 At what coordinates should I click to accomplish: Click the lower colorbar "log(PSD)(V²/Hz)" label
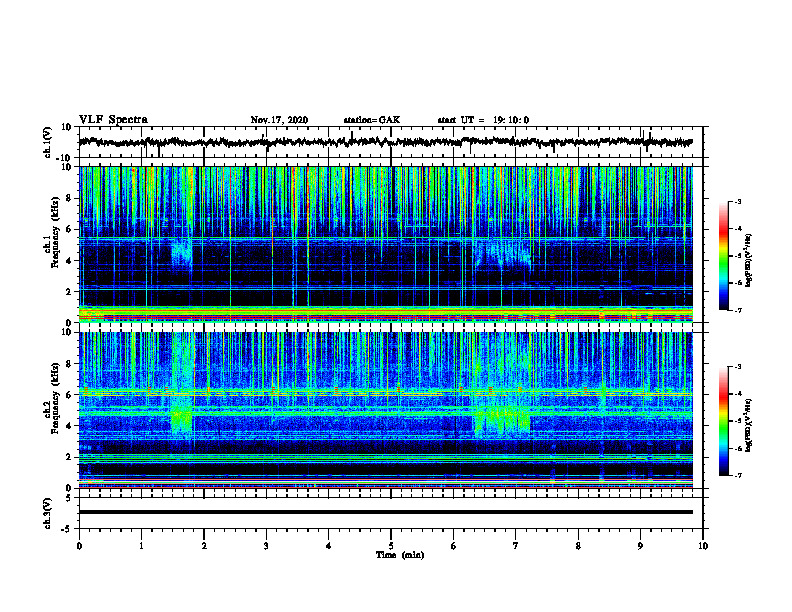coord(748,424)
